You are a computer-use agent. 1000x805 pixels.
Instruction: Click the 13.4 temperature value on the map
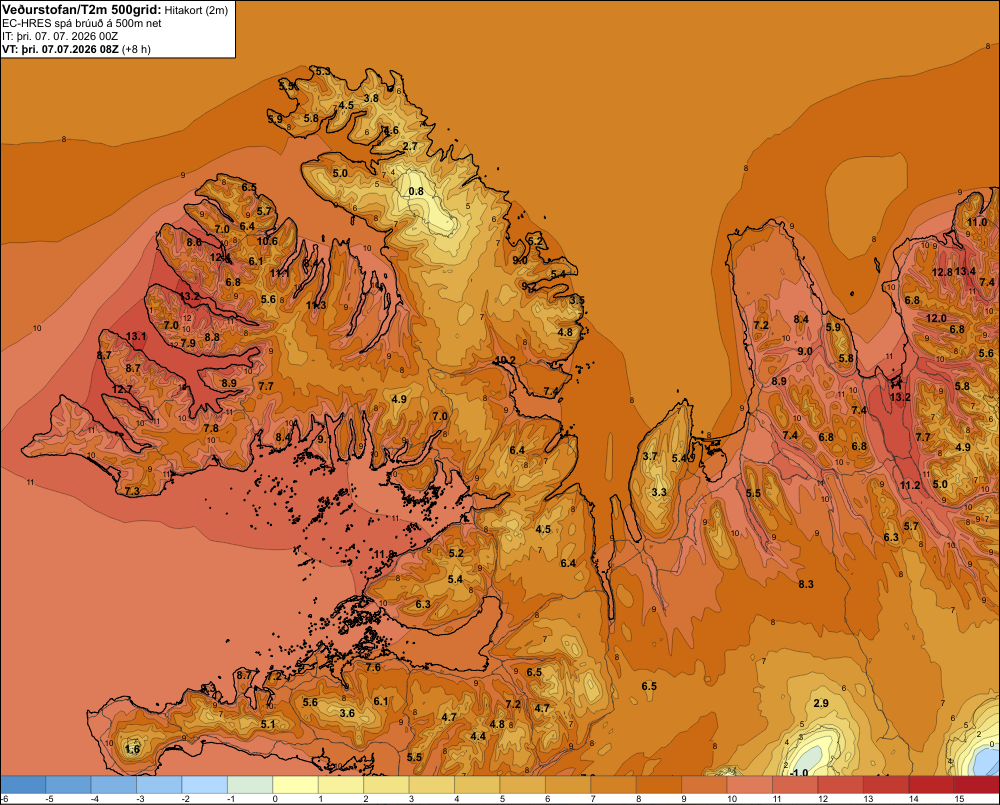click(965, 271)
